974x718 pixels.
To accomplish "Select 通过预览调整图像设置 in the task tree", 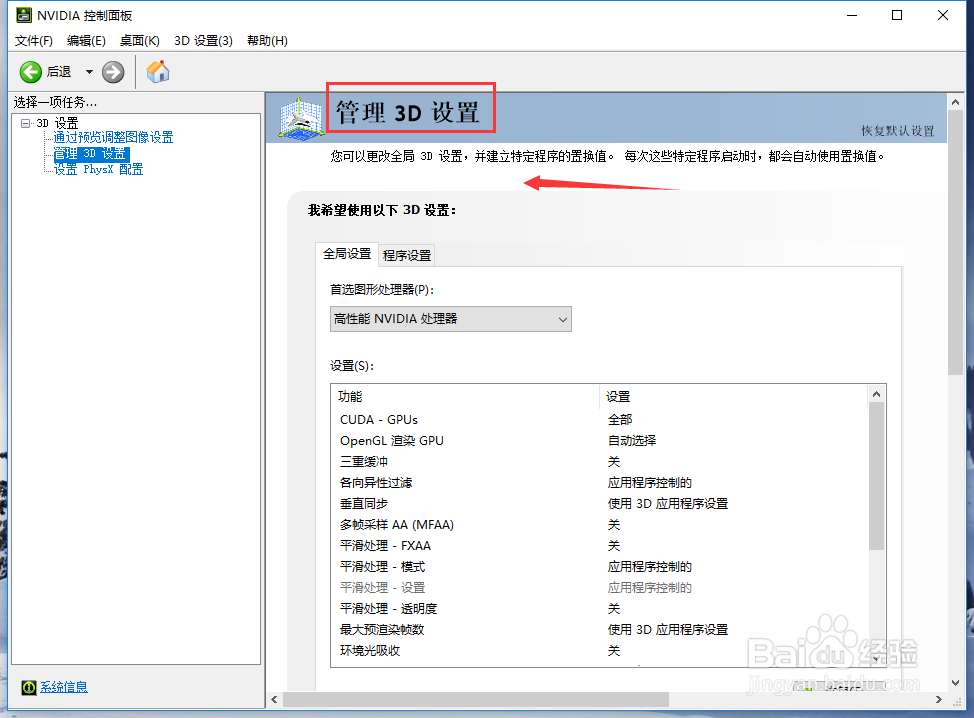I will [x=113, y=137].
